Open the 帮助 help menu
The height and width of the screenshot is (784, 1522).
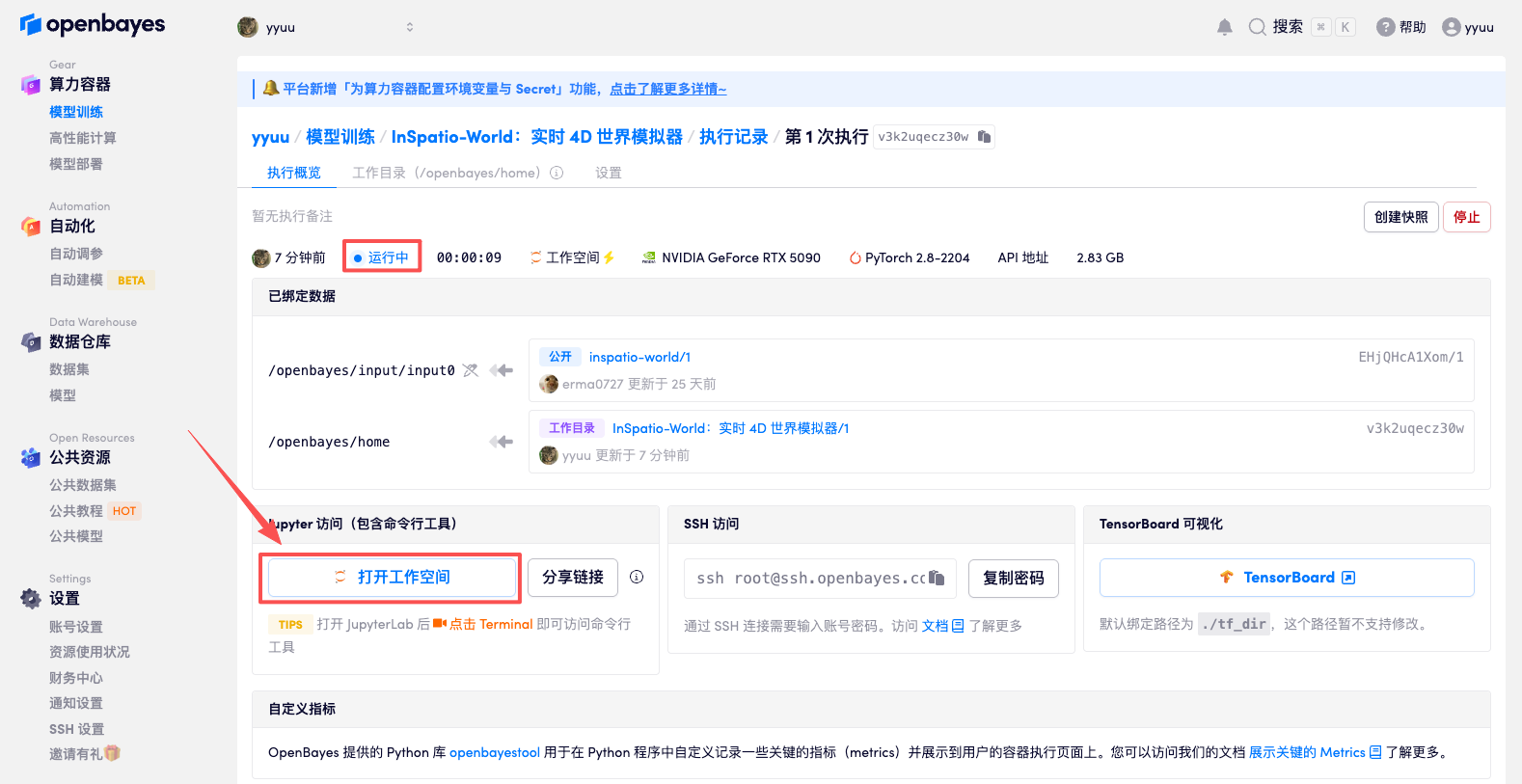[1401, 27]
